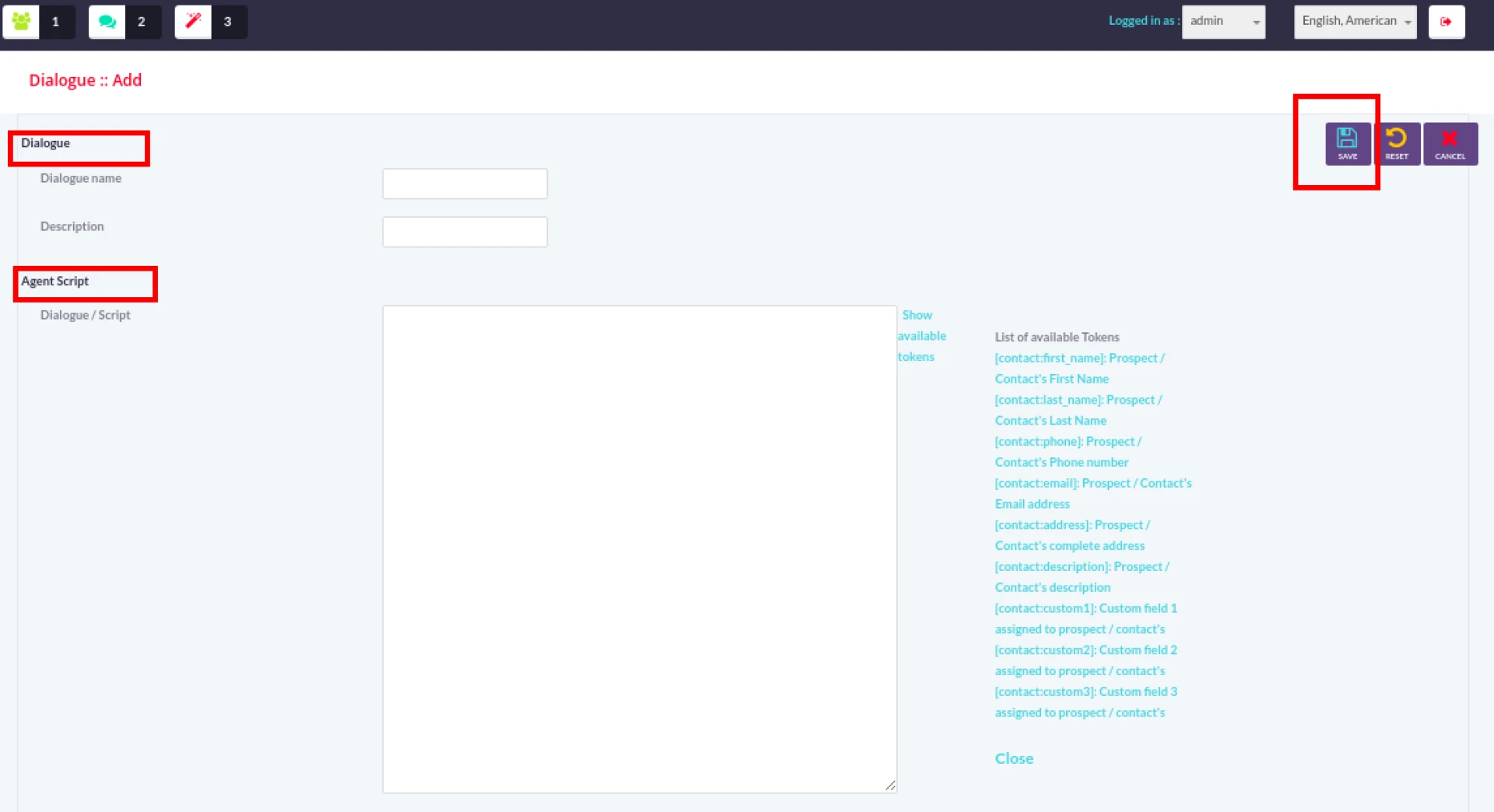
Task: Insert the [contact:email] token
Action: 1092,484
